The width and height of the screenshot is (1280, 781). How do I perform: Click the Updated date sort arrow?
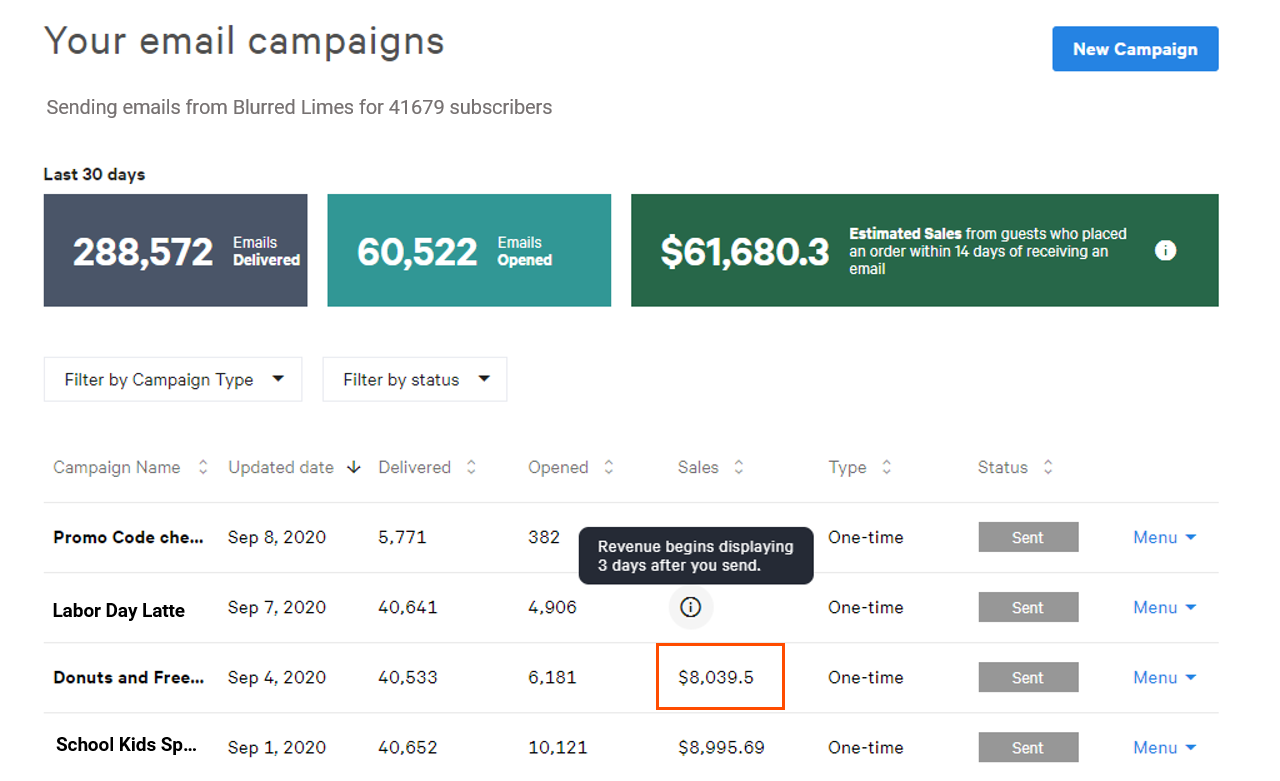tap(353, 467)
